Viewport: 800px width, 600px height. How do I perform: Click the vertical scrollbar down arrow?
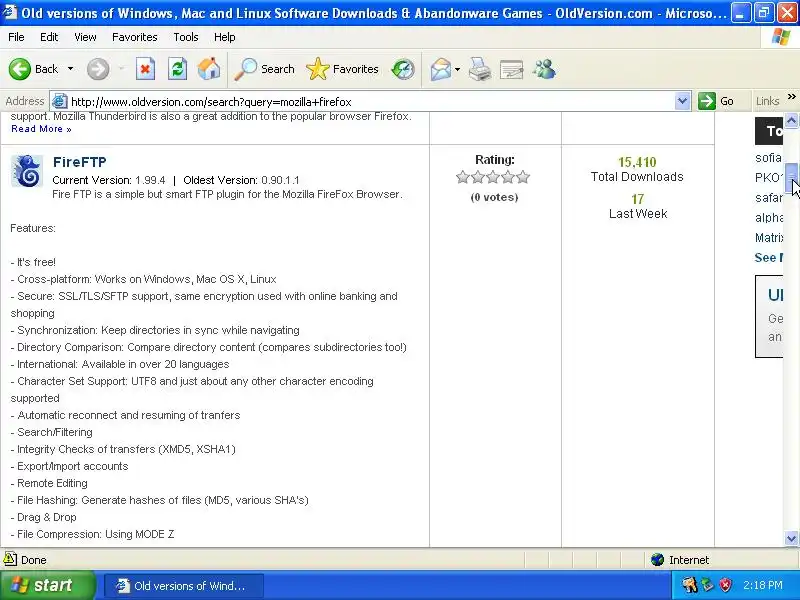click(791, 538)
